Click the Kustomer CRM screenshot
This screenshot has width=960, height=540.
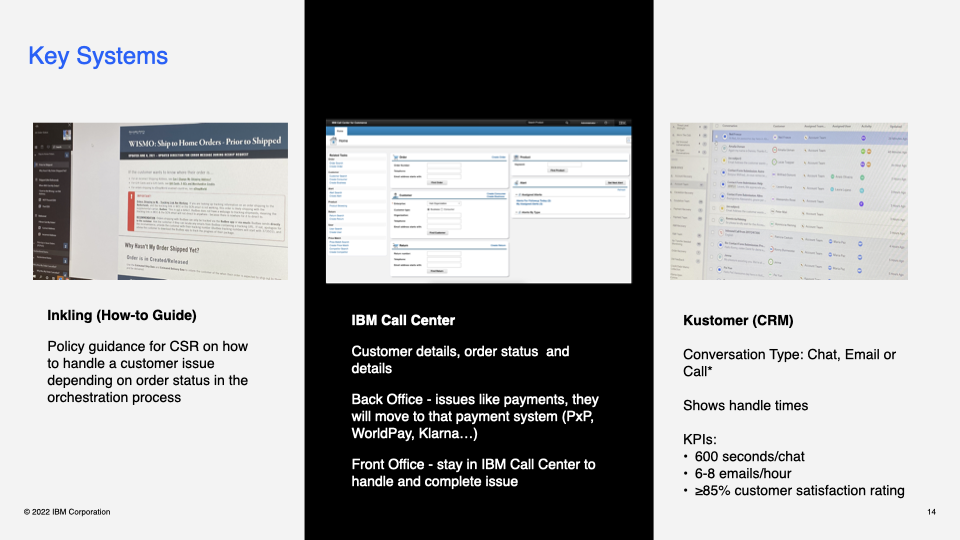[x=789, y=201]
